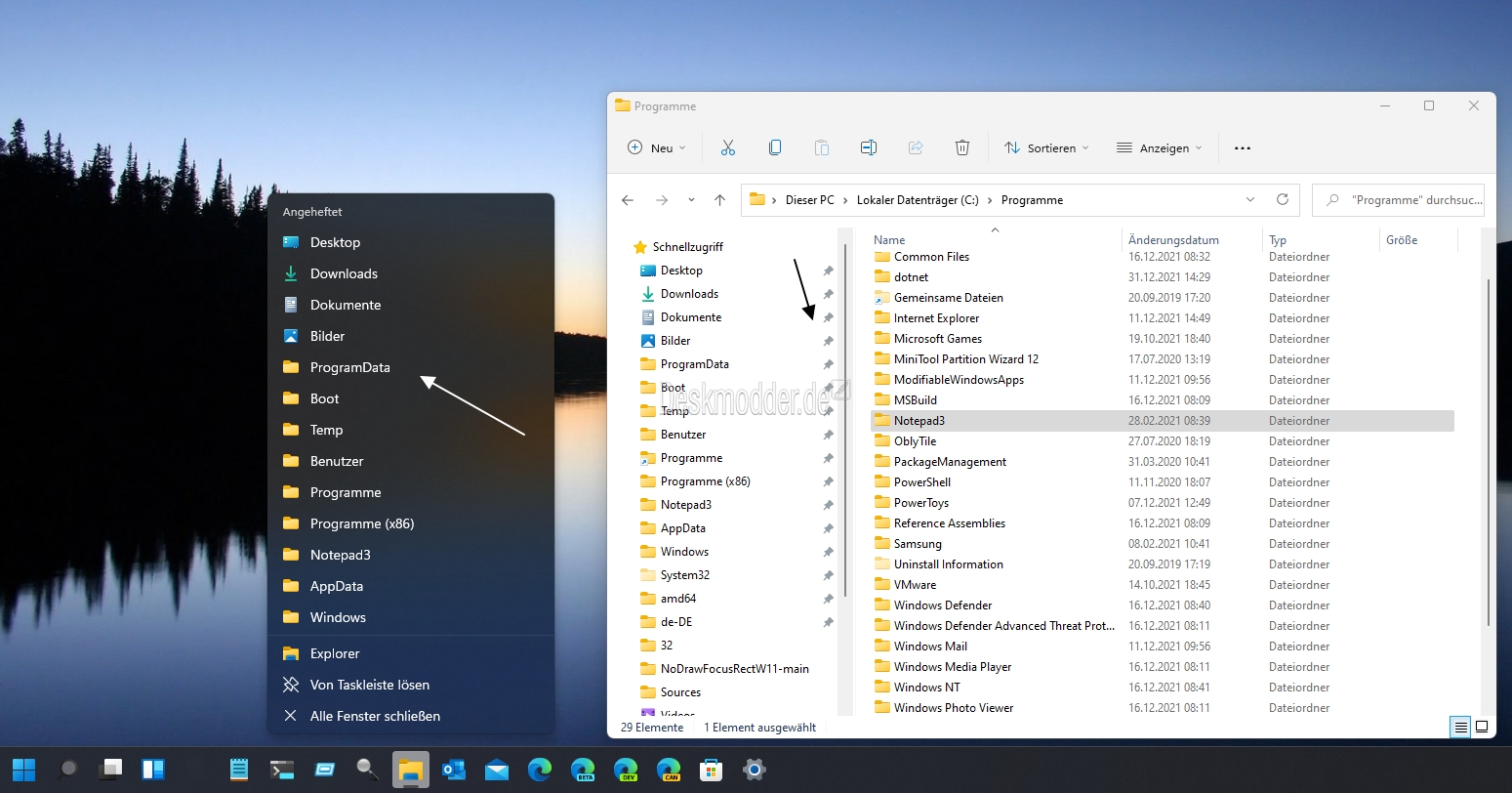1512x793 pixels.
Task: Click Lokaler Datenträger (C:) in breadcrumb
Action: coord(918,200)
